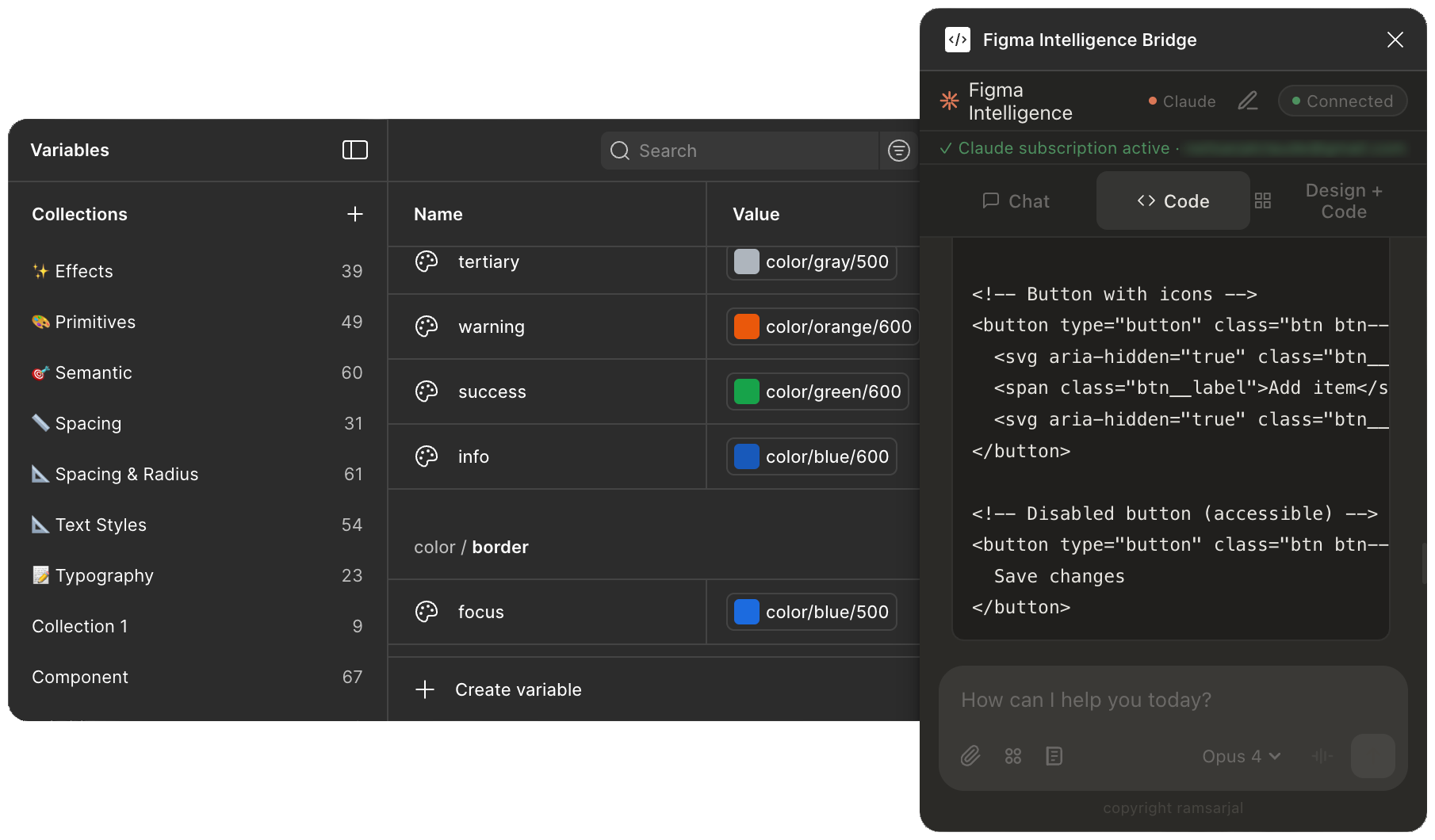Toggle the Variables sidebar panel icon
Image resolution: width=1435 pixels, height=840 pixels.
tap(354, 150)
